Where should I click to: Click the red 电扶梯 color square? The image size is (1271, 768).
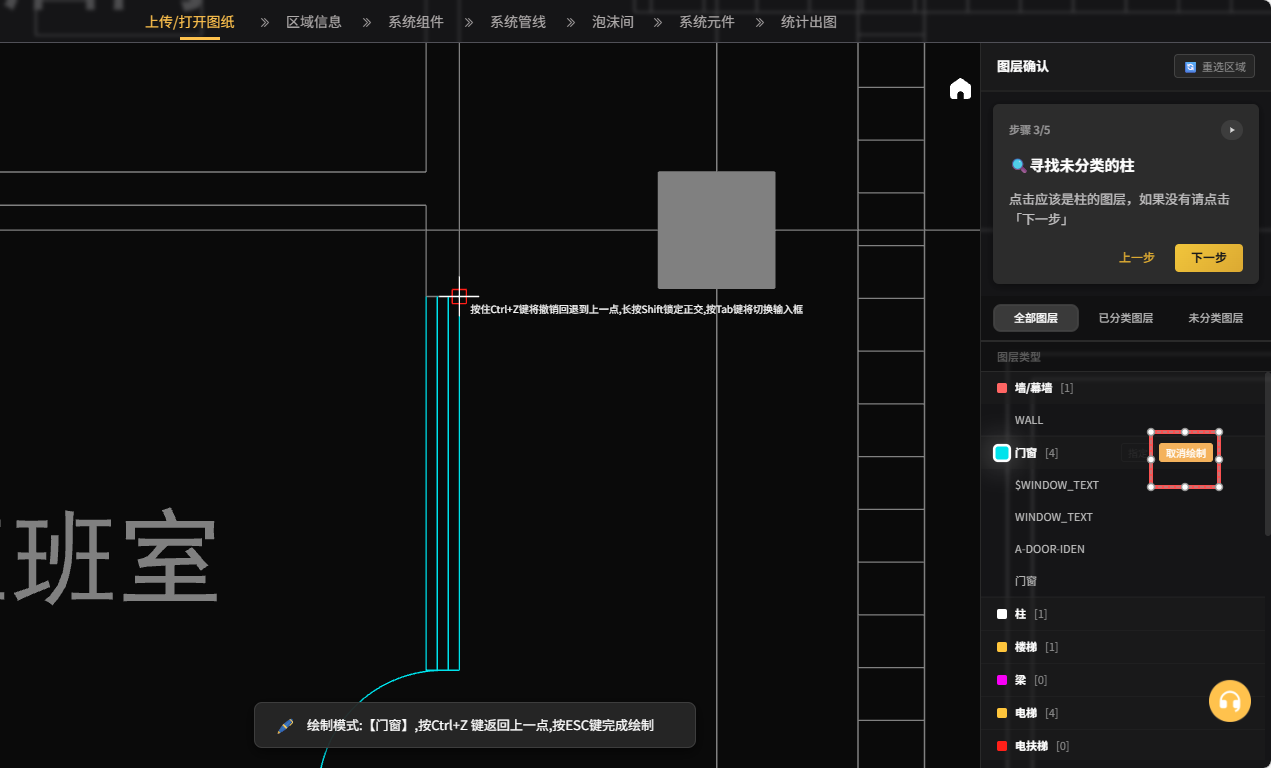pos(1002,746)
